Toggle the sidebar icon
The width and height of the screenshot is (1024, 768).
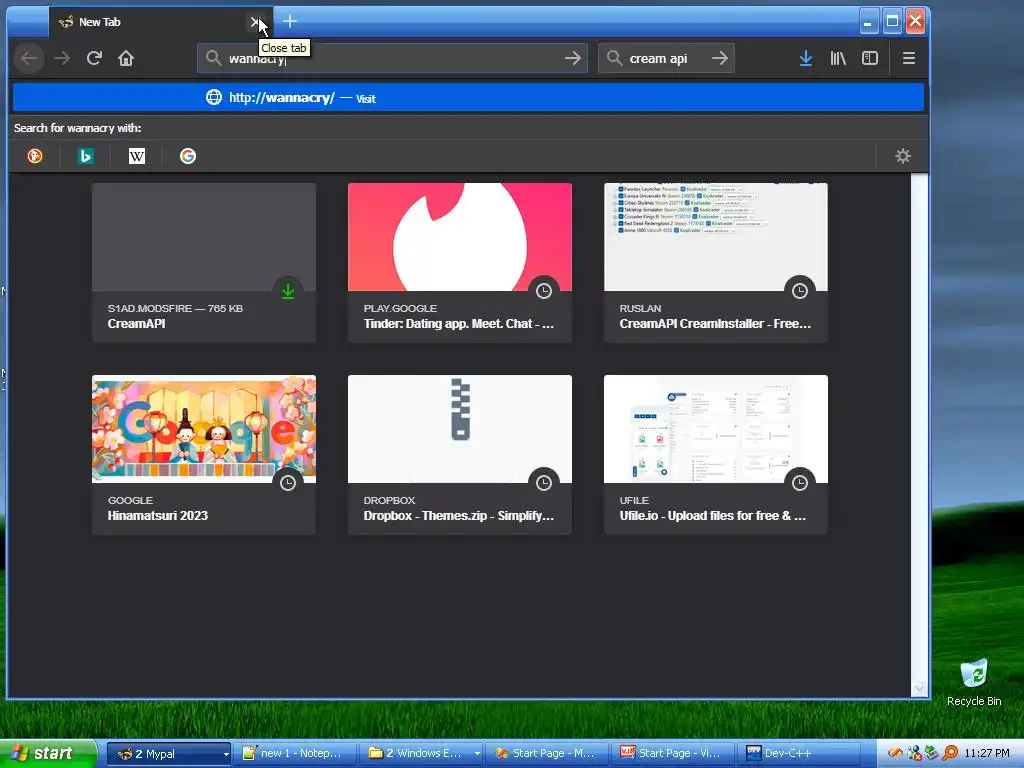pyautogui.click(x=870, y=59)
